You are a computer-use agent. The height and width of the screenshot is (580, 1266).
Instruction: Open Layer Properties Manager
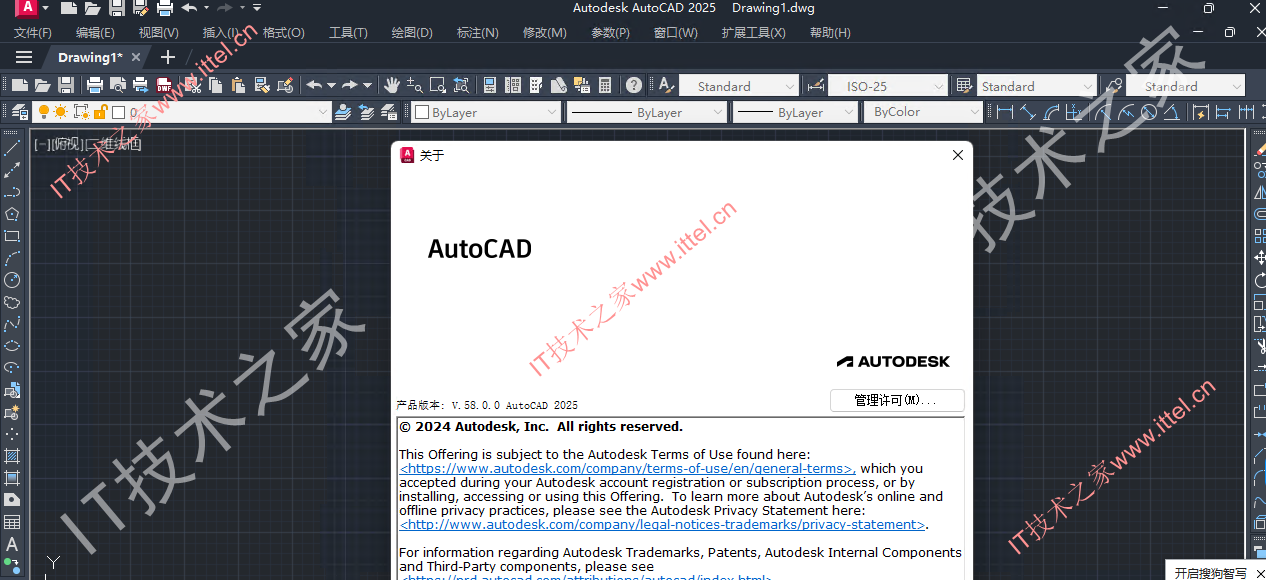coord(19,112)
